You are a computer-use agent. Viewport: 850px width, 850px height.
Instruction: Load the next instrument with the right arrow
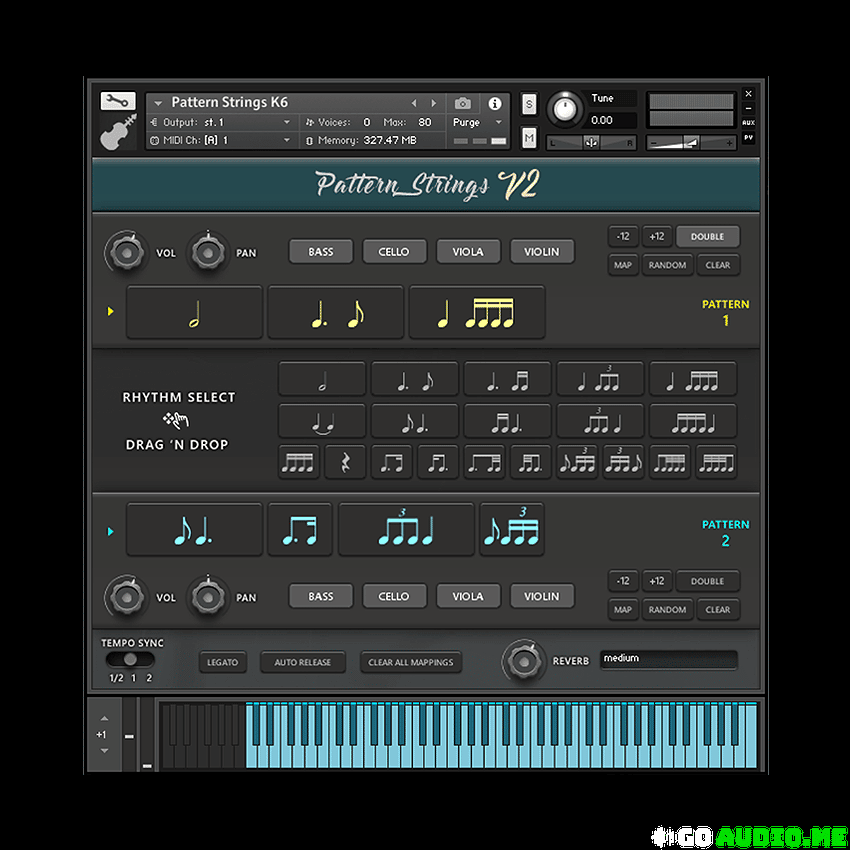pos(433,103)
